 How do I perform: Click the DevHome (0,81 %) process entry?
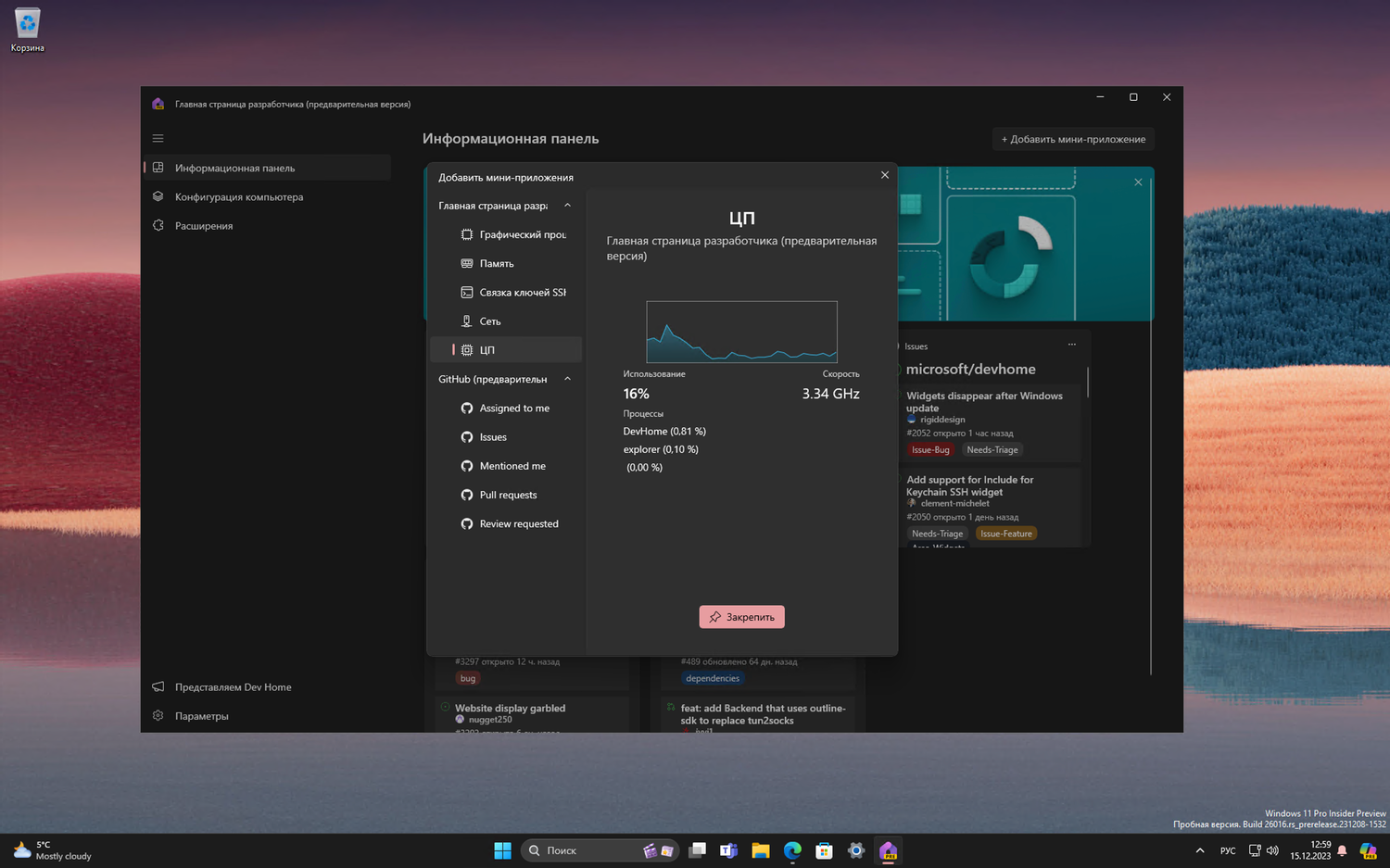click(x=664, y=431)
